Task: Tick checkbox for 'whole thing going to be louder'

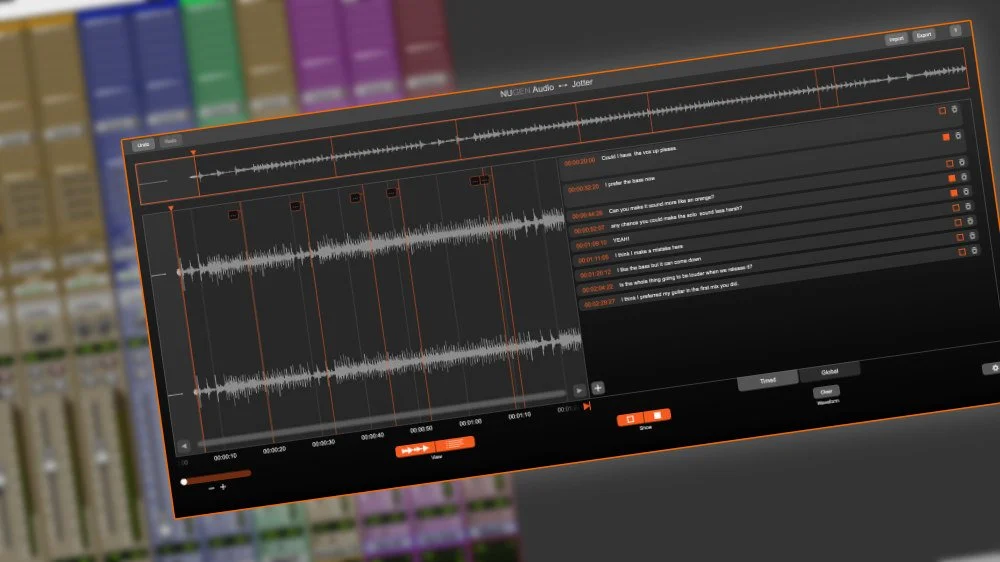Action: point(960,237)
